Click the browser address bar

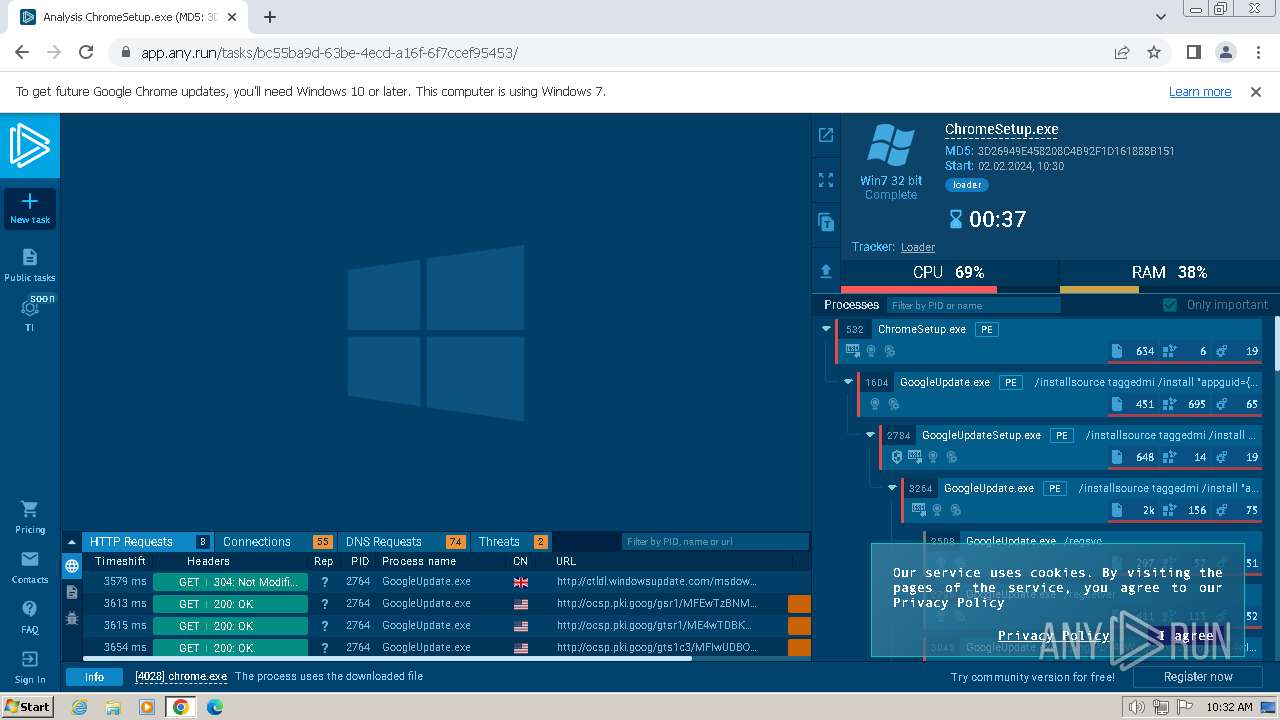click(610, 52)
